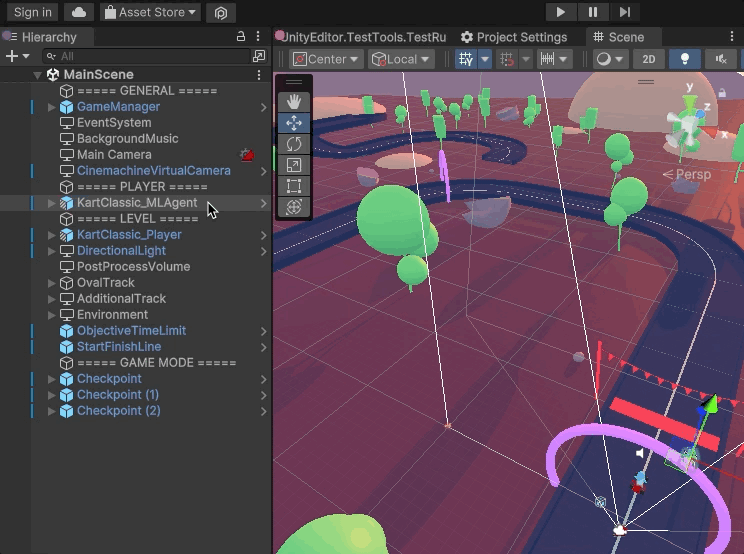Image resolution: width=744 pixels, height=554 pixels.
Task: Lock the Hierarchy panel
Action: pos(240,37)
